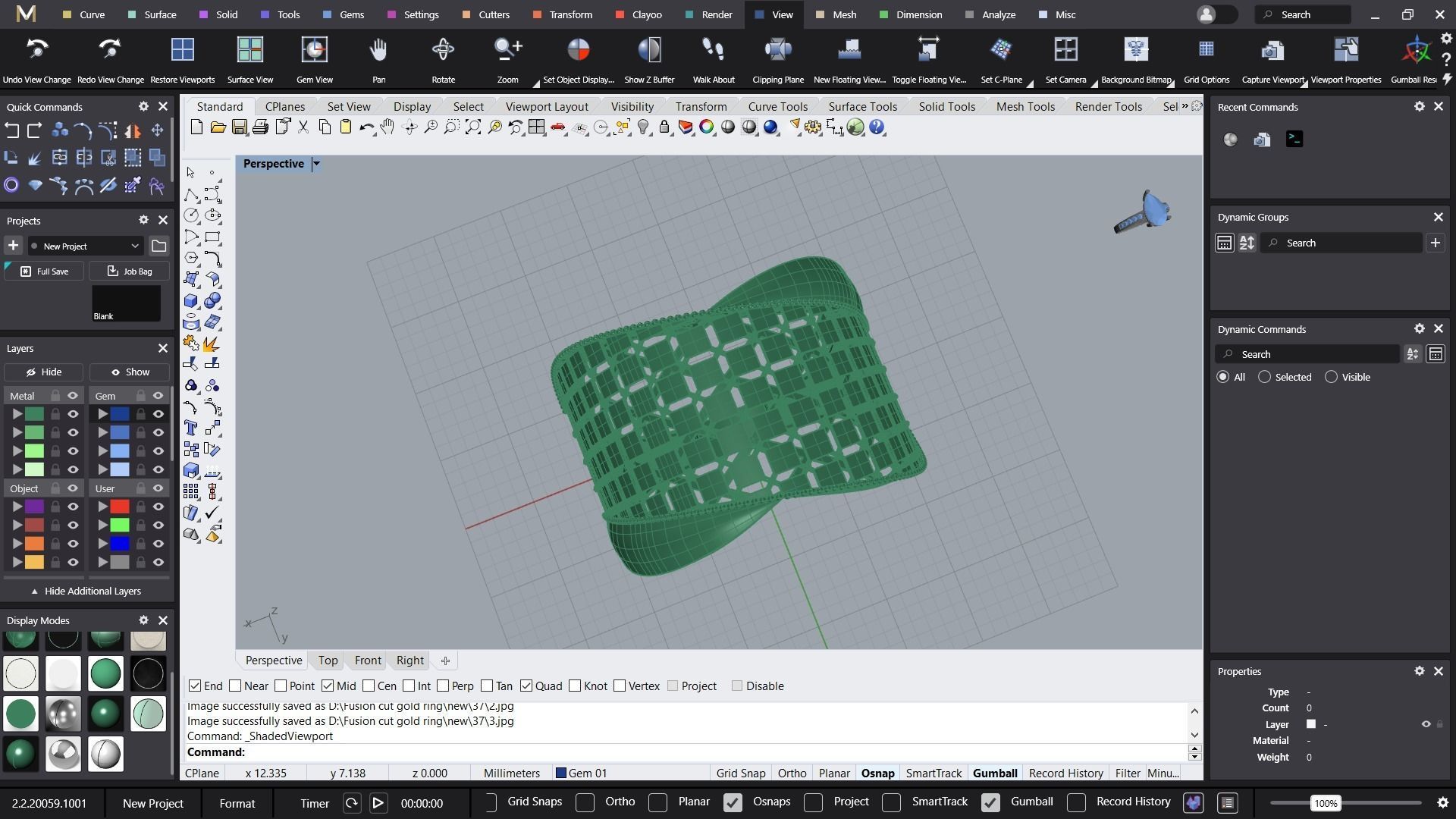Image resolution: width=1456 pixels, height=819 pixels.
Task: Click Capture Viewport icon
Action: coord(1272,49)
